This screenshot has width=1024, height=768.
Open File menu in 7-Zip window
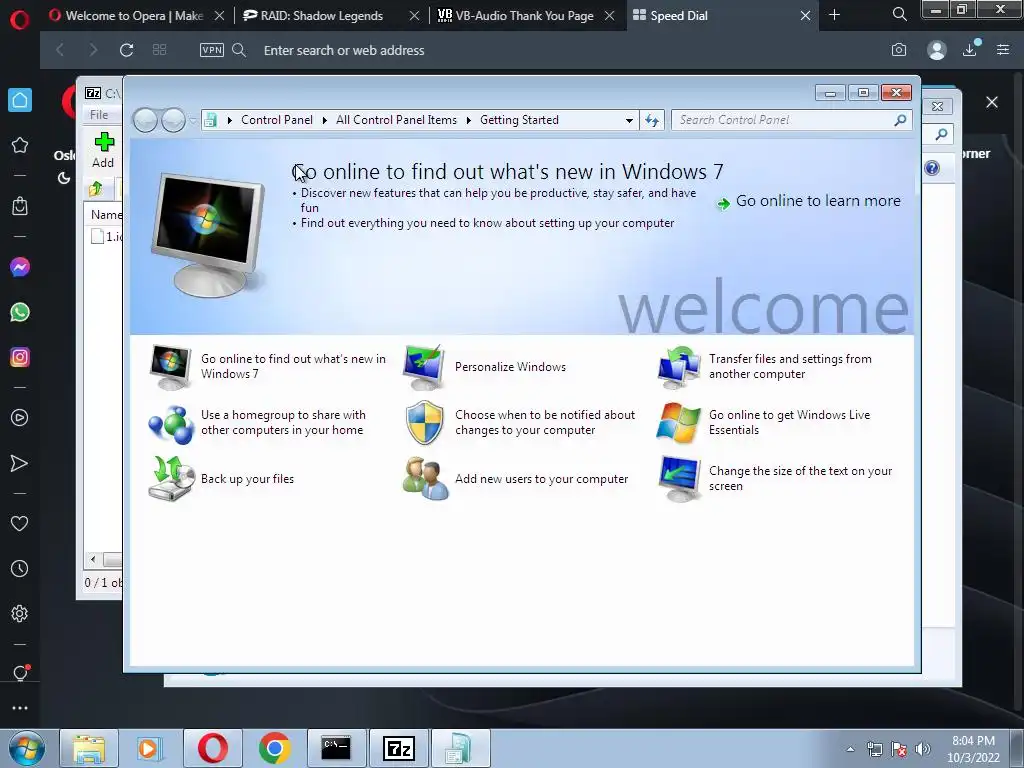(x=99, y=114)
